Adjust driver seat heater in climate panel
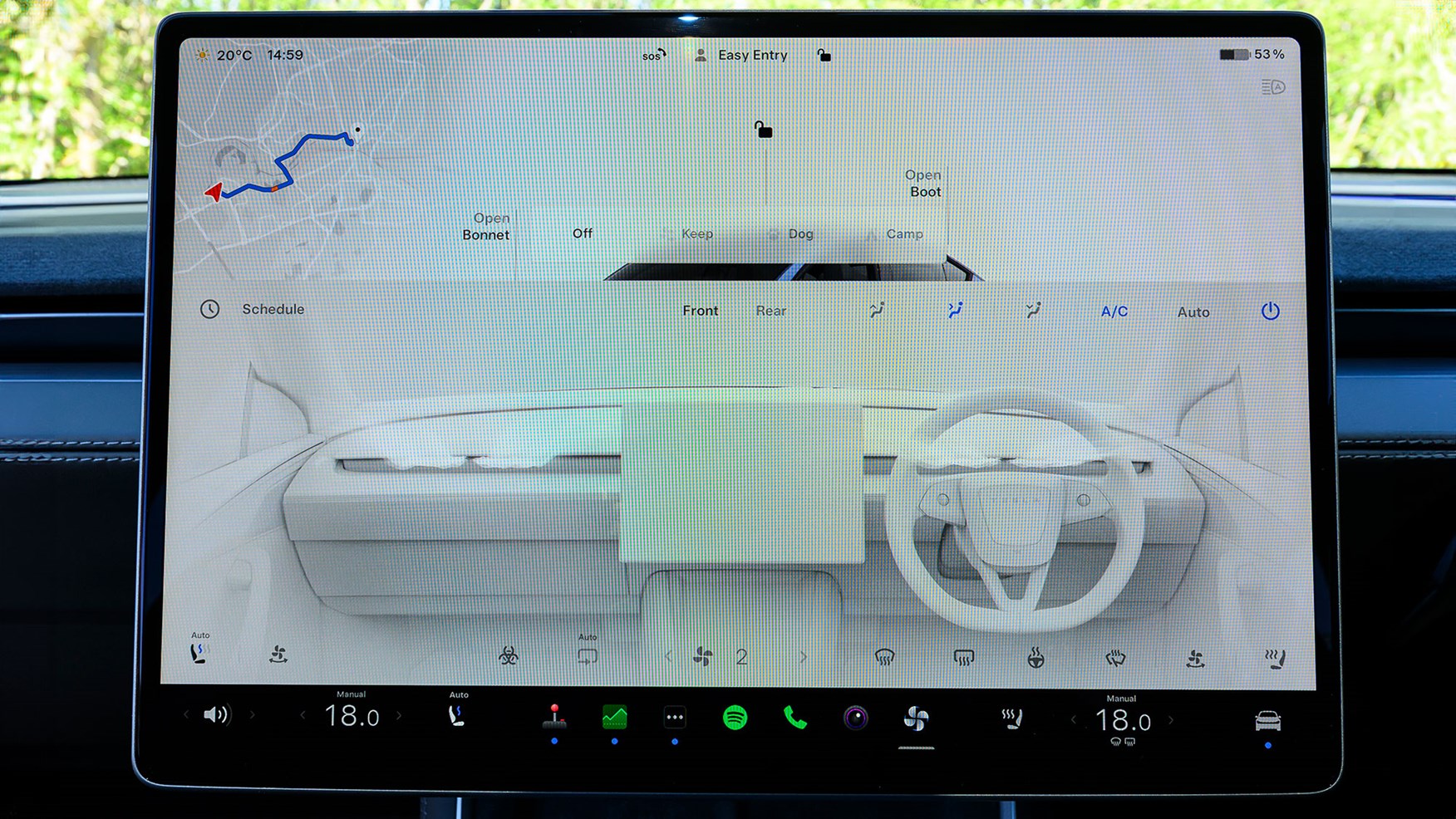 pos(1275,659)
